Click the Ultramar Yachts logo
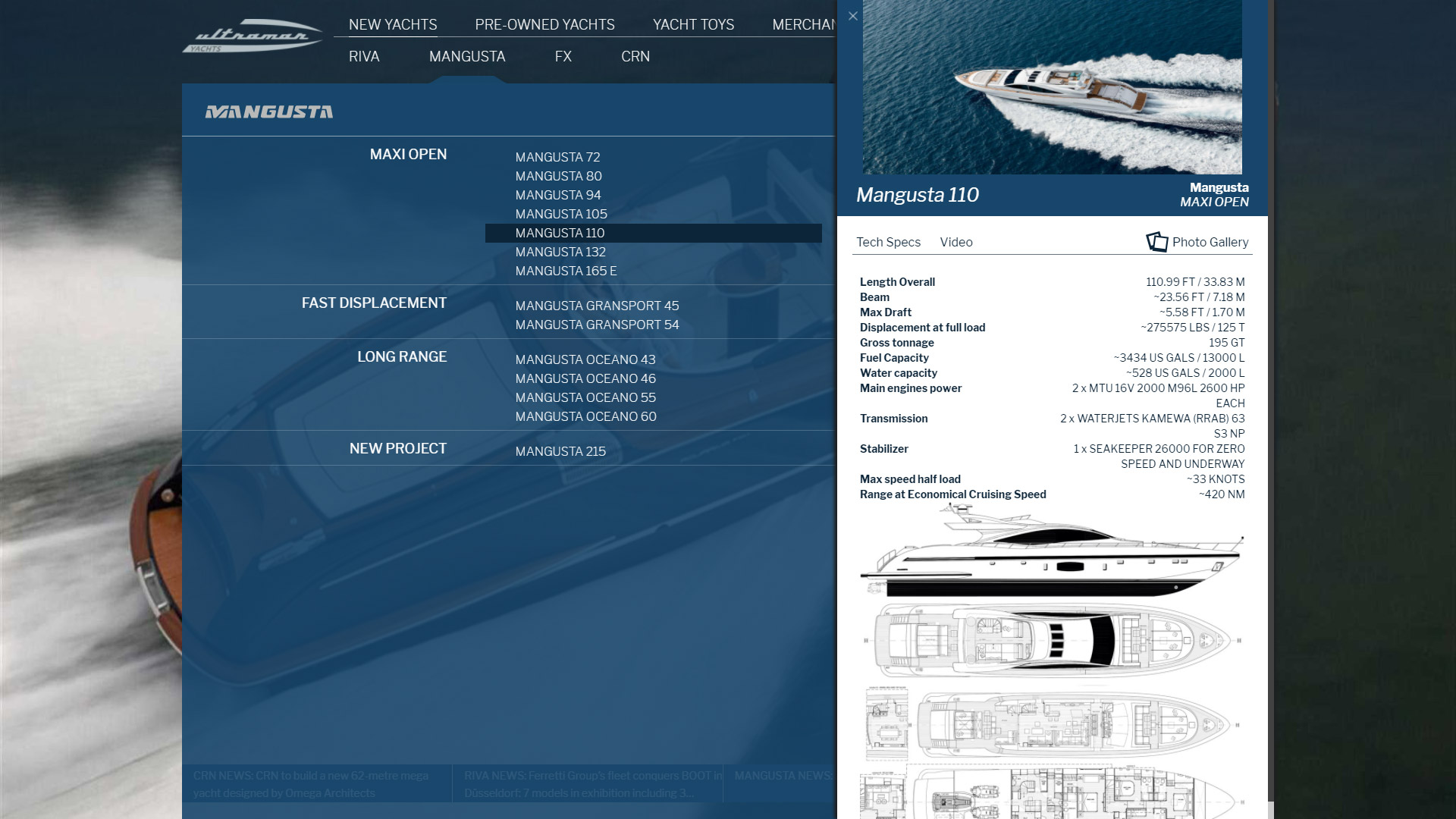 (253, 36)
